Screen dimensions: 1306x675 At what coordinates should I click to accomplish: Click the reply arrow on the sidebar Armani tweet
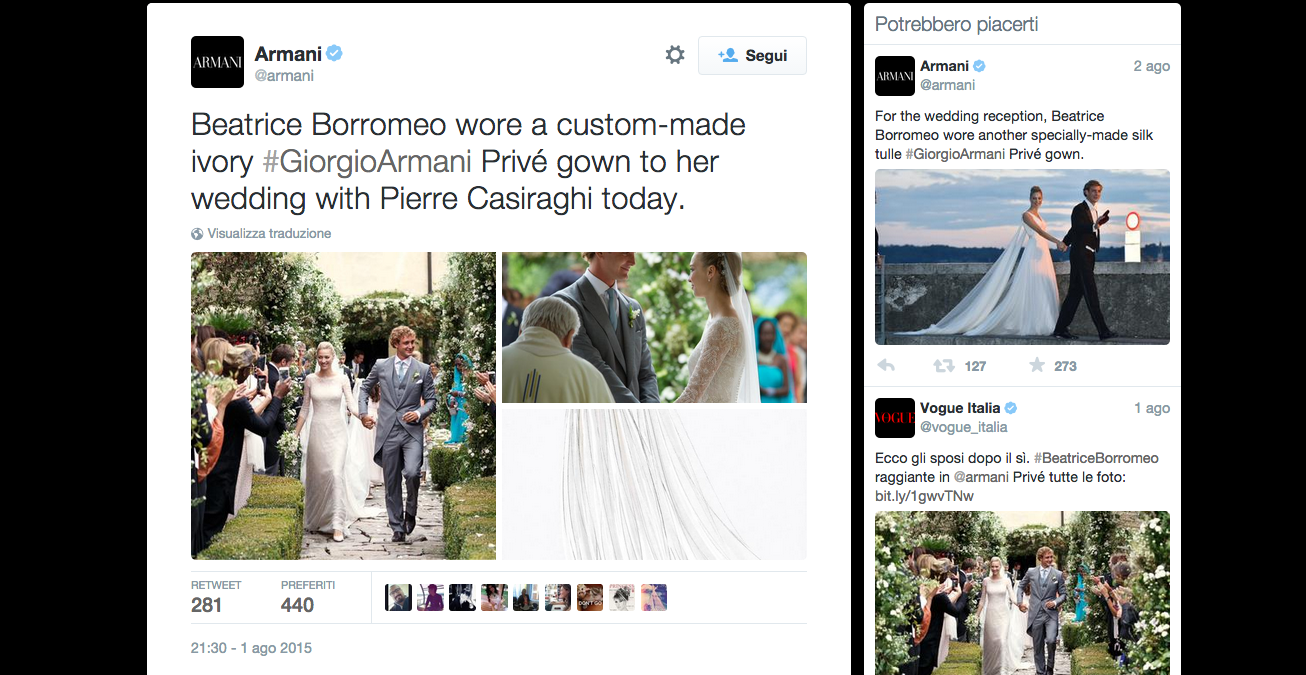pos(885,366)
